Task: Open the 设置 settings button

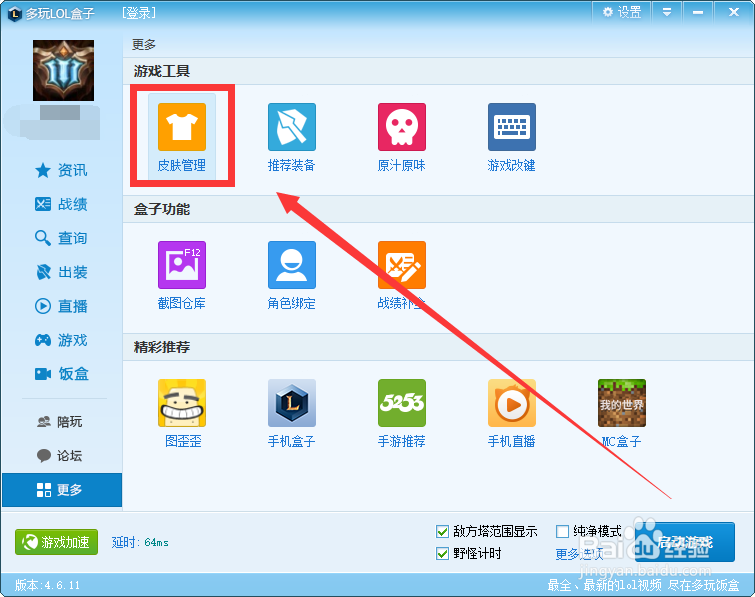Action: (x=622, y=13)
